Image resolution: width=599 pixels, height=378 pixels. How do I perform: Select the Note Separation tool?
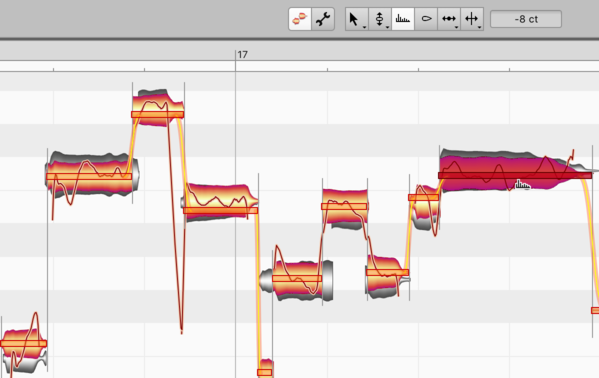click(x=471, y=19)
